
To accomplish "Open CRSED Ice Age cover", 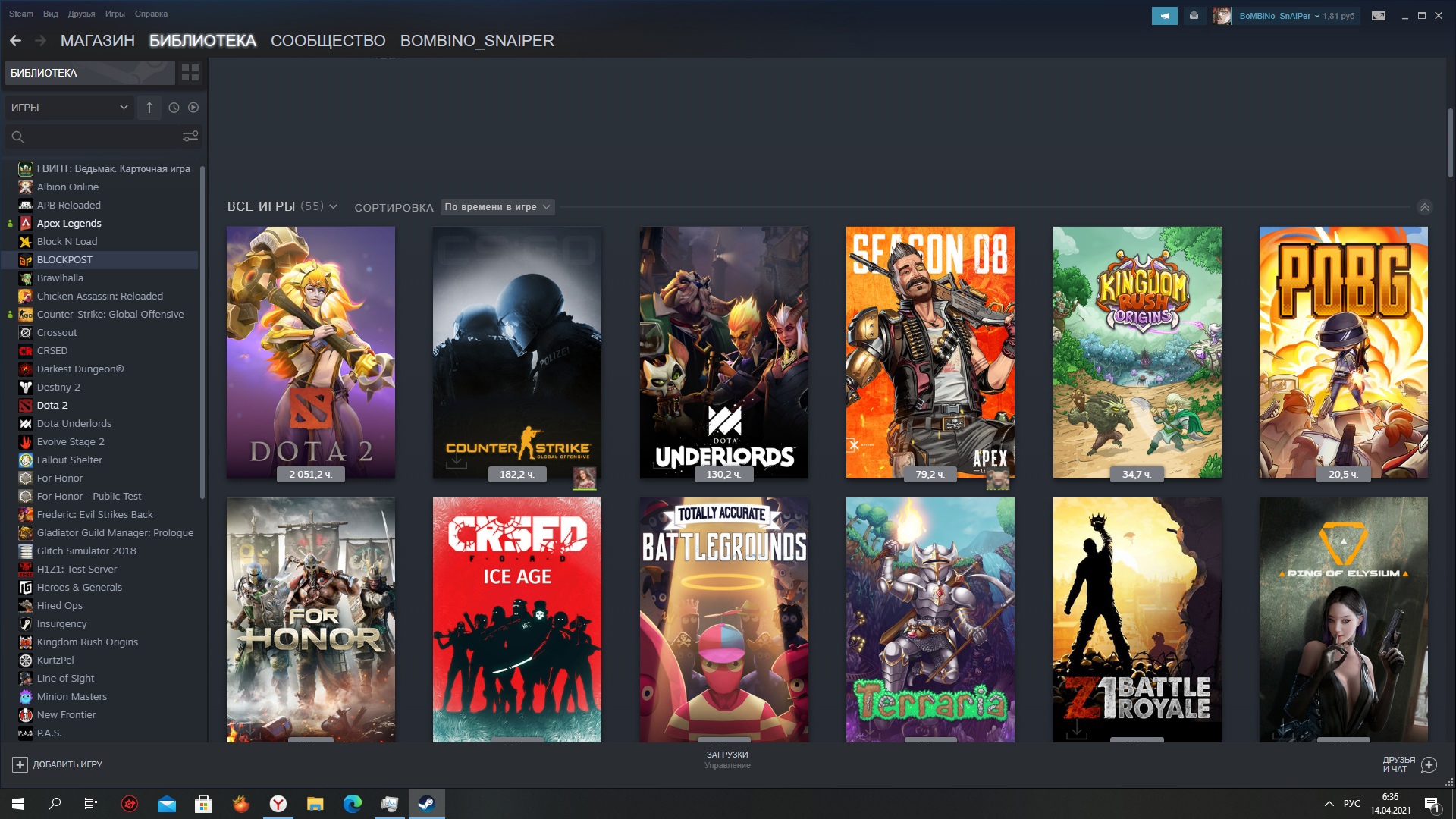I will [x=517, y=620].
